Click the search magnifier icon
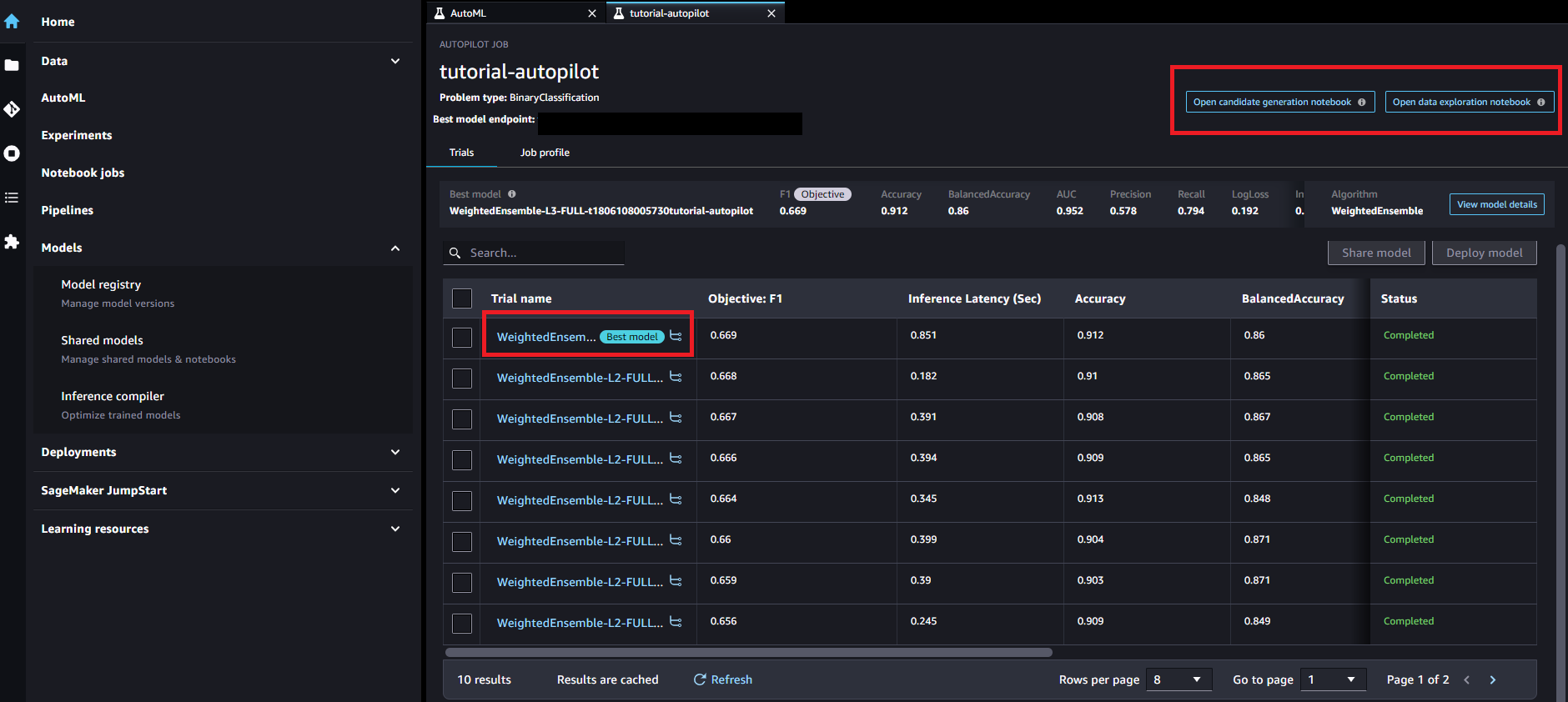This screenshot has width=1568, height=702. [455, 253]
